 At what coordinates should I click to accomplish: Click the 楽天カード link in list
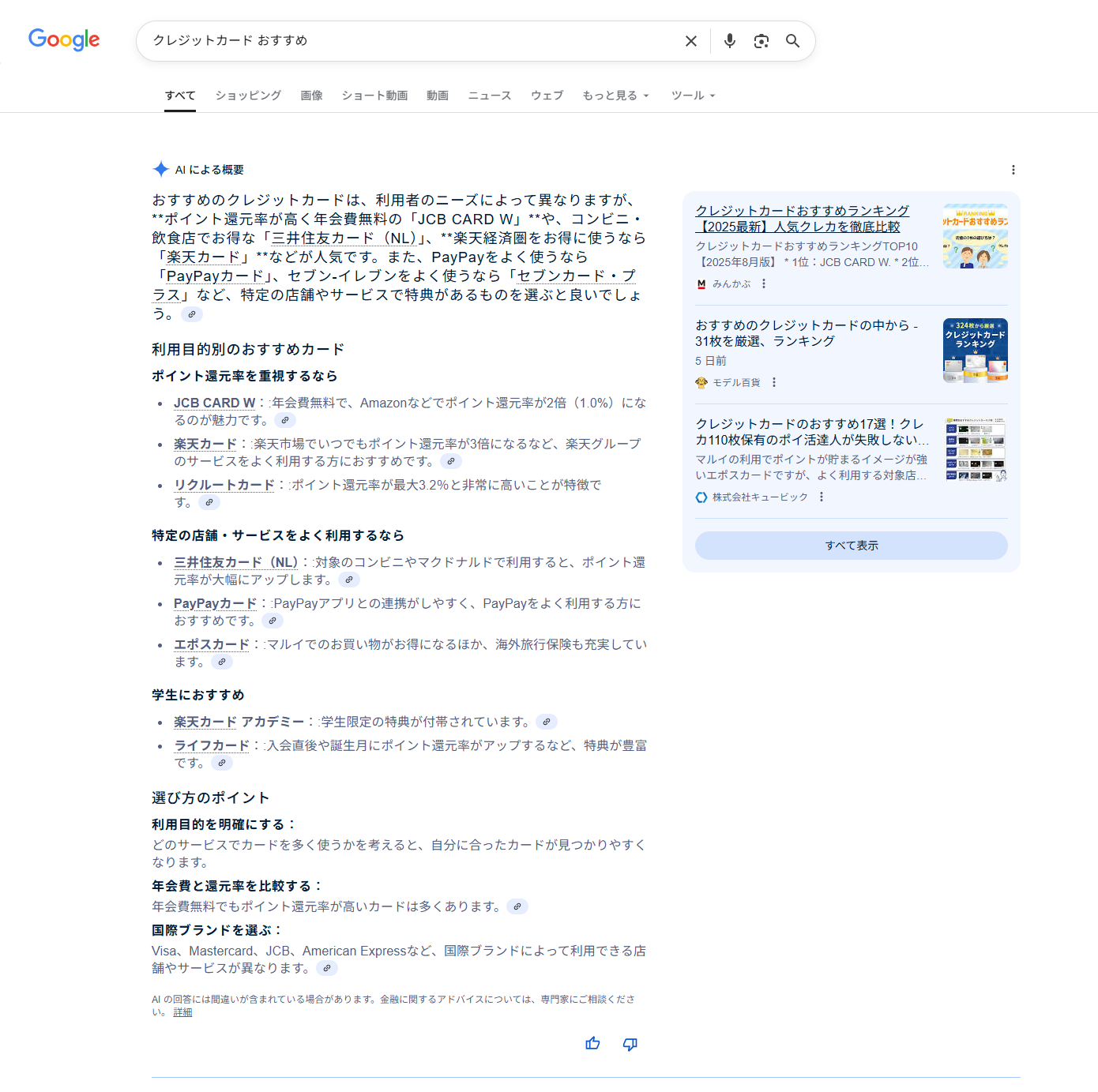coord(205,444)
